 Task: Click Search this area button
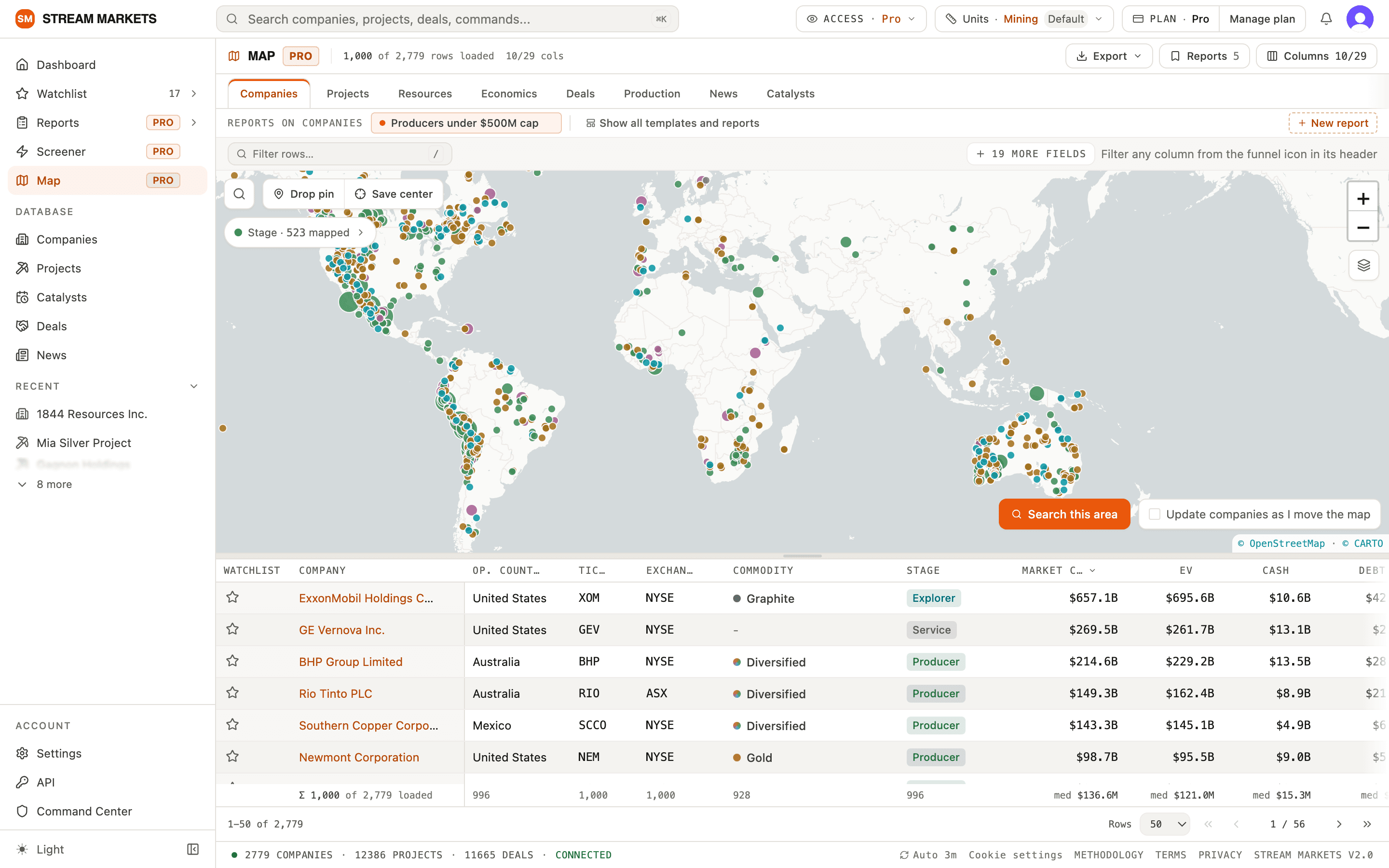click(x=1064, y=515)
